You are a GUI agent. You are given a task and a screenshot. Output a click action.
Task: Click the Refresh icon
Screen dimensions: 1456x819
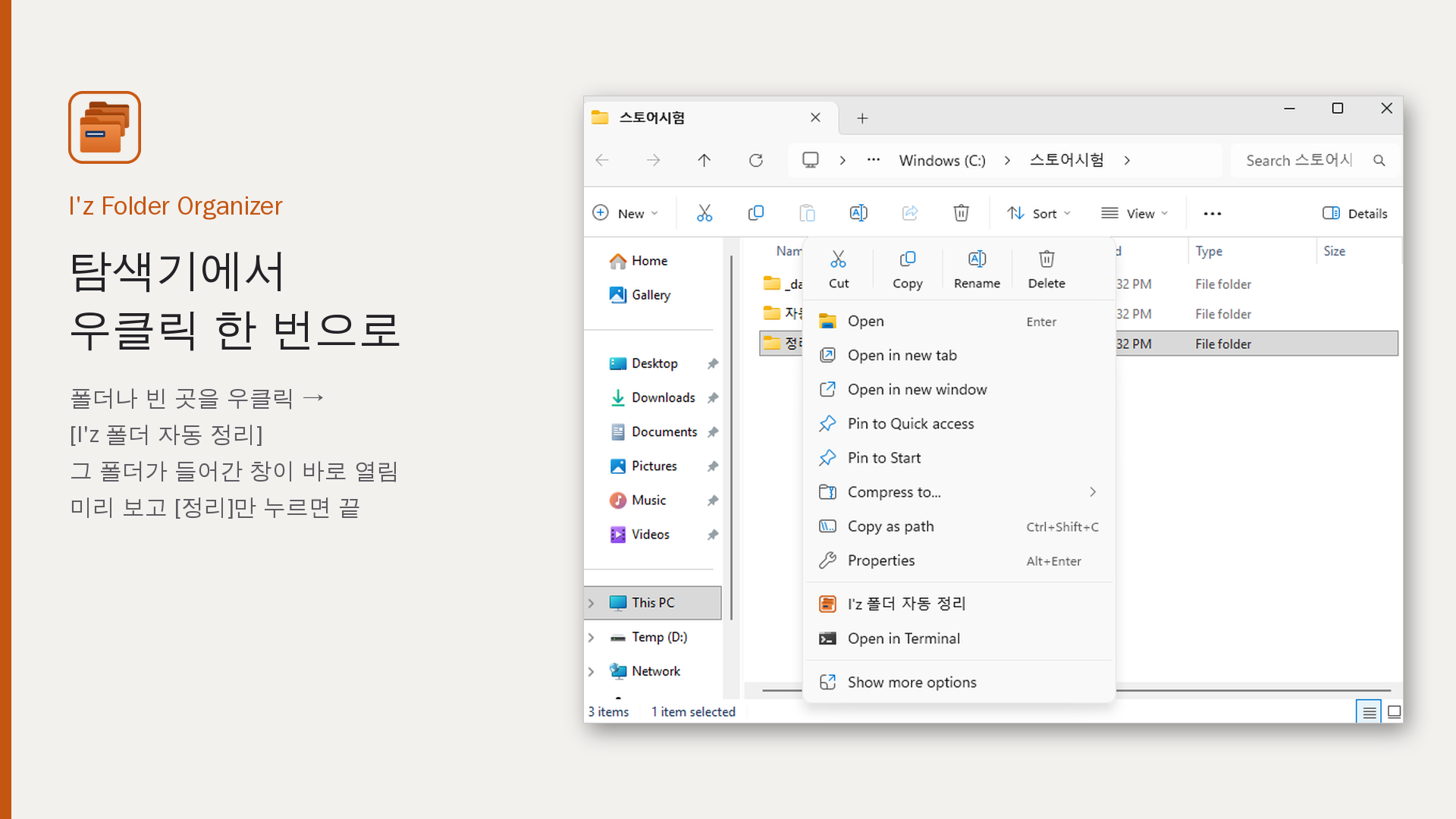click(x=755, y=160)
